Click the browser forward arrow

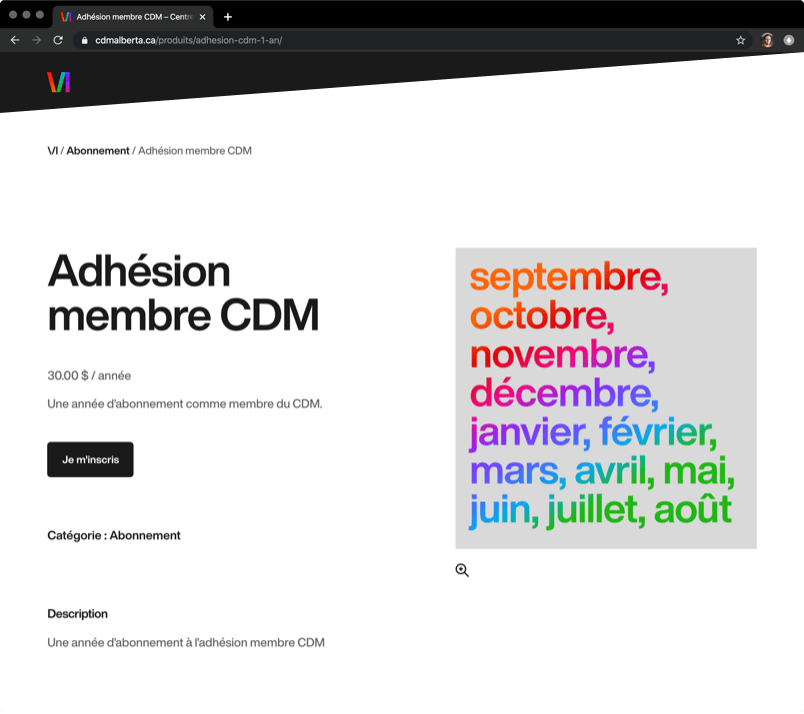click(36, 40)
